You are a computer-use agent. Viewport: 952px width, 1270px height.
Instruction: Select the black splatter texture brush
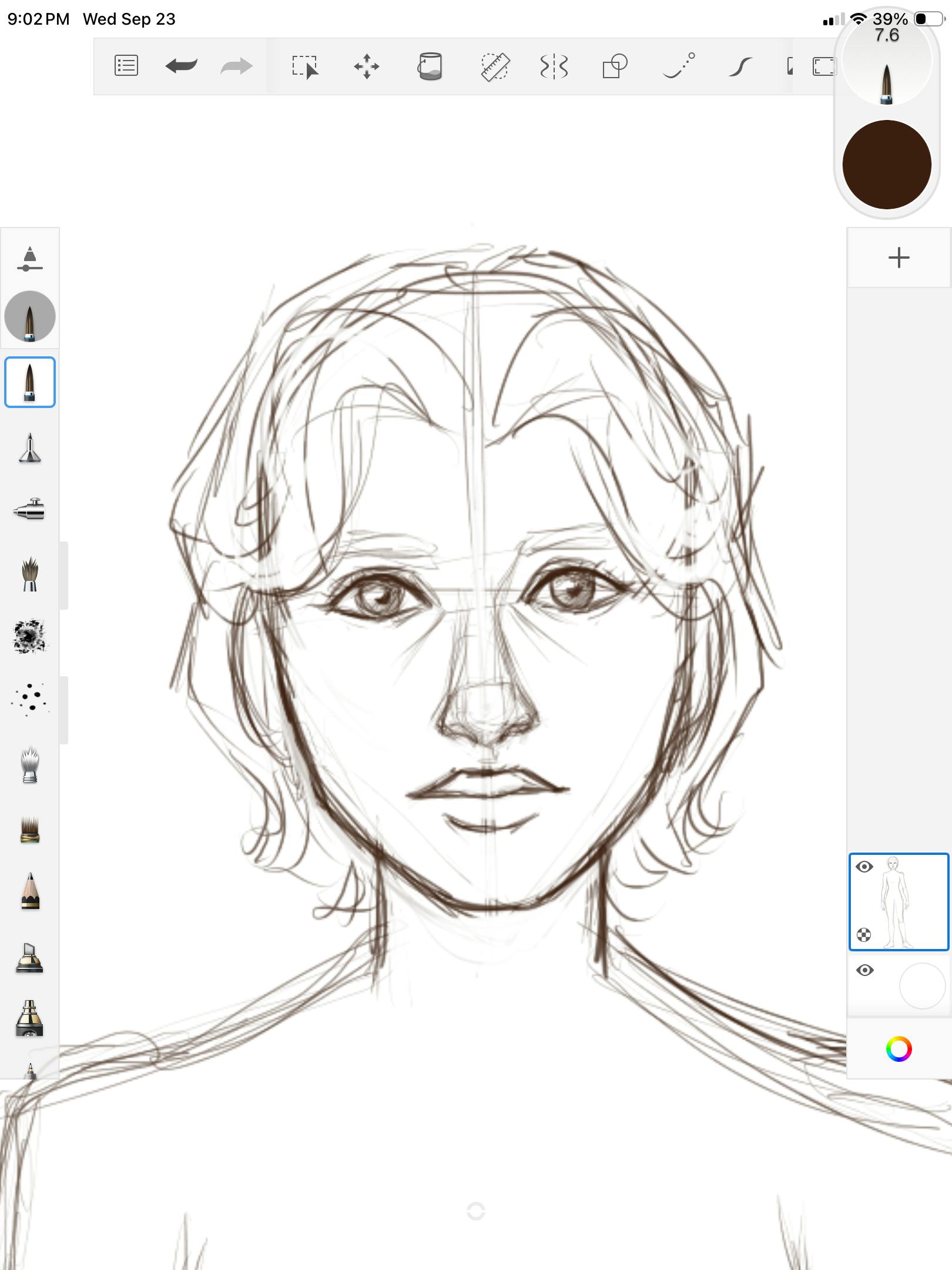(x=30, y=636)
